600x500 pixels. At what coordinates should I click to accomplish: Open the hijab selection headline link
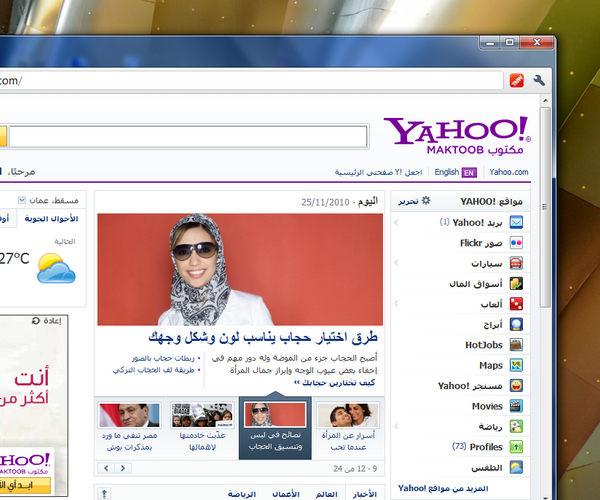(263, 338)
